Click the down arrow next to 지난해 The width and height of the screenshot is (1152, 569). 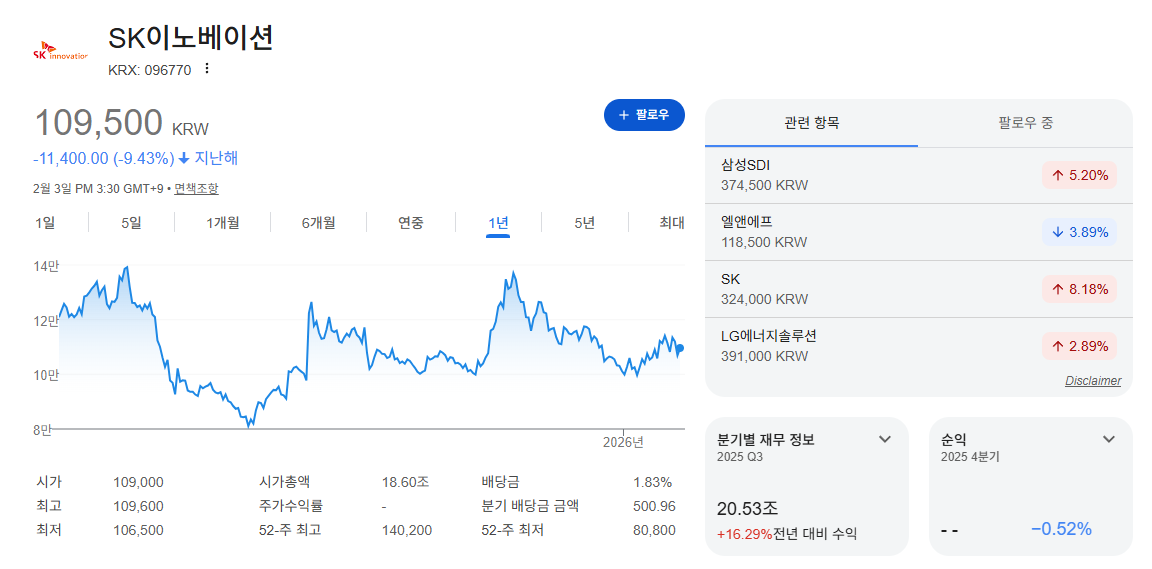[184, 159]
